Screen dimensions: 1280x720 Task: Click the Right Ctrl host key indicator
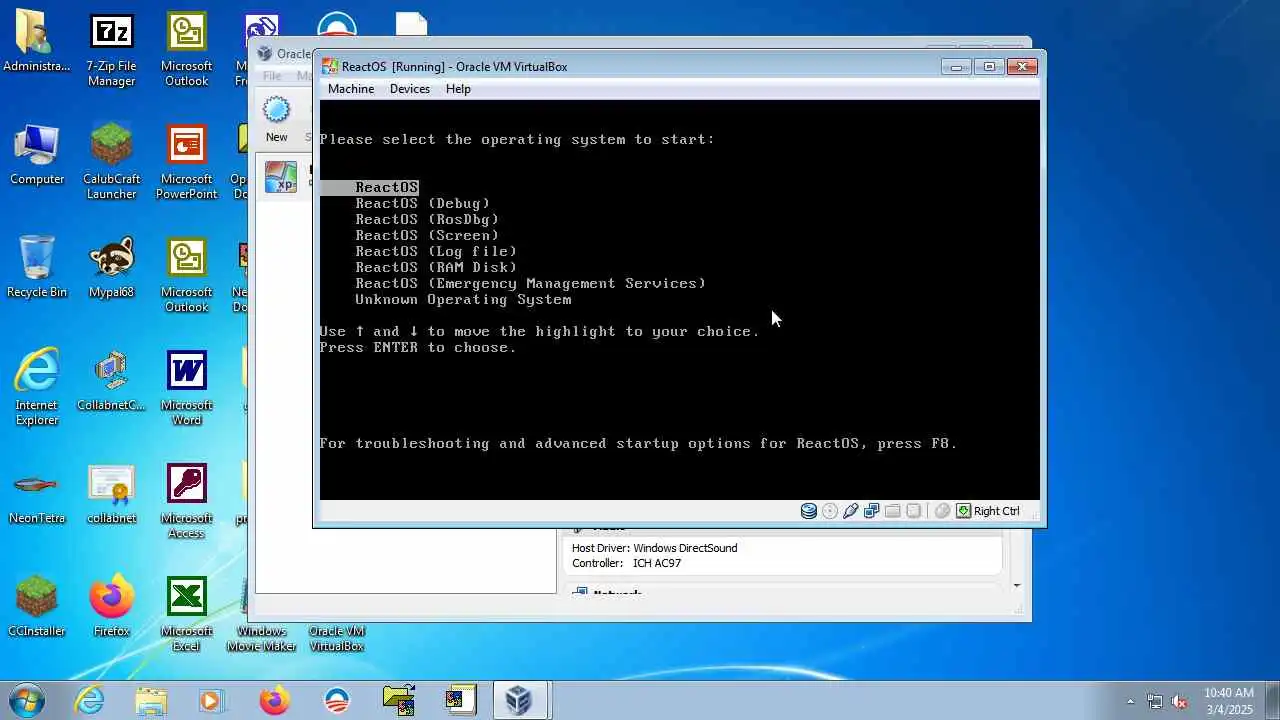pyautogui.click(x=989, y=511)
